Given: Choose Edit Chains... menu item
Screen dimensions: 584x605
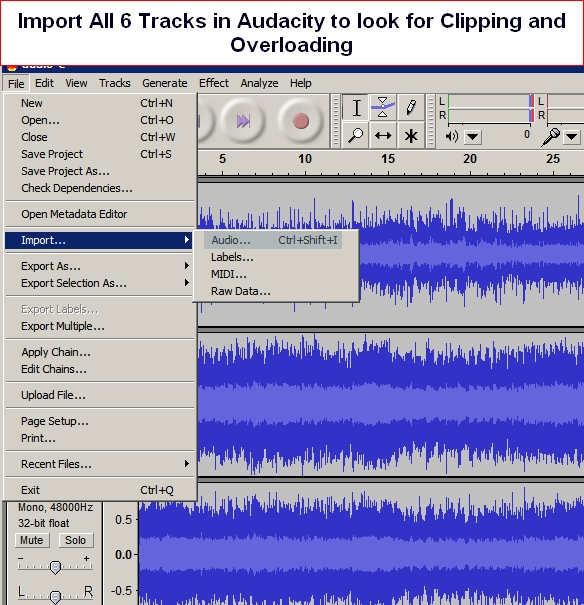Looking at the screenshot, I should click(x=99, y=369).
